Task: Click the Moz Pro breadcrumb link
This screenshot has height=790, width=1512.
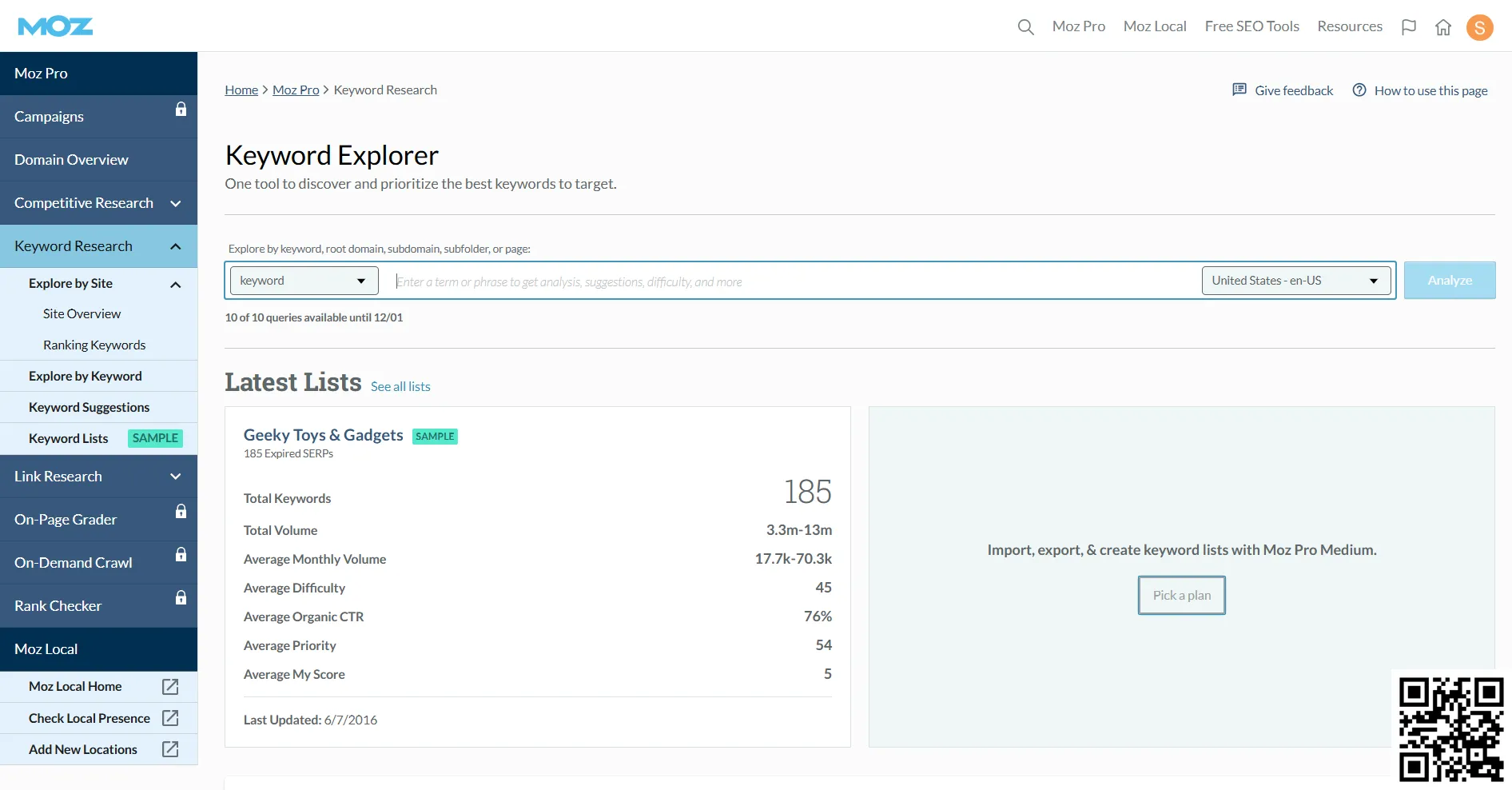Action: click(296, 90)
